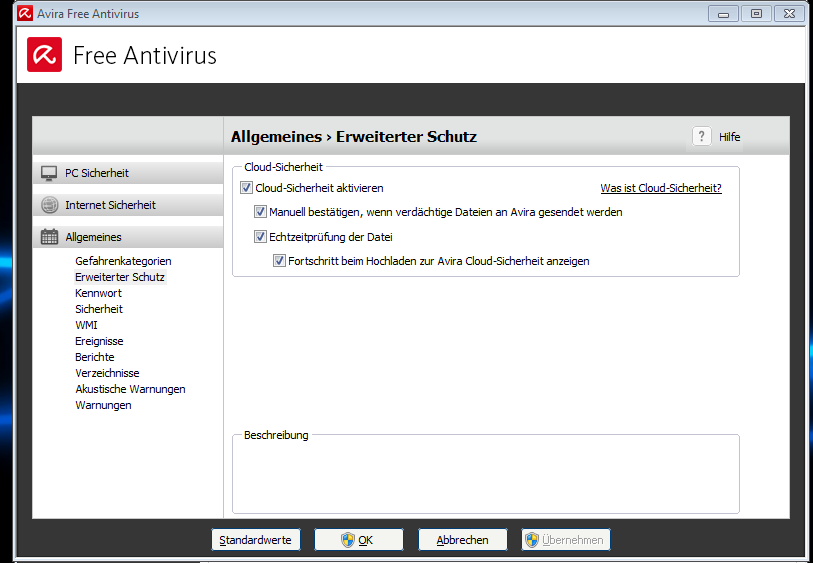
Task: Select Erweiterter Schutz in sidebar
Action: pos(120,277)
